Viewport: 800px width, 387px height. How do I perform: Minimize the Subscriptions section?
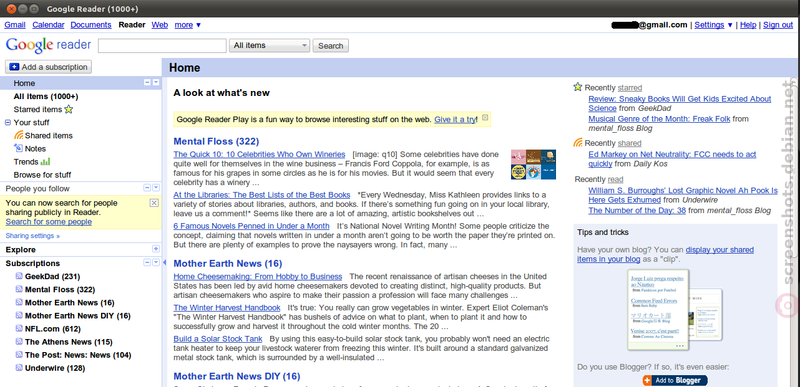pyautogui.click(x=147, y=263)
